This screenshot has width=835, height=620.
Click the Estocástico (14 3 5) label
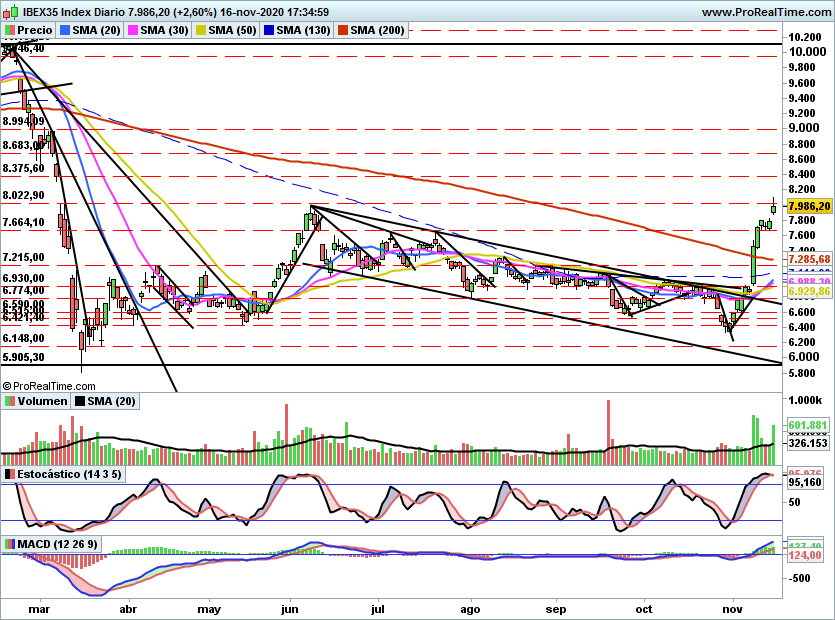(x=69, y=474)
